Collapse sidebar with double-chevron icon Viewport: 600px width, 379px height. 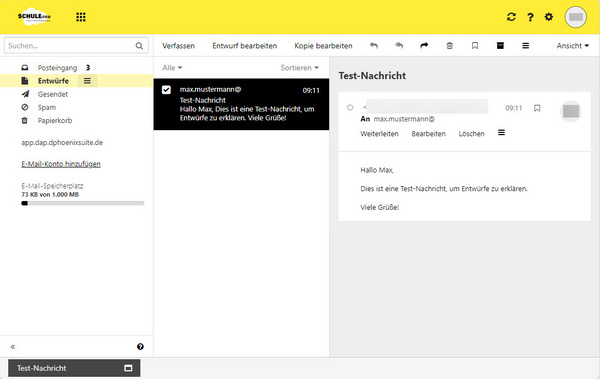click(x=13, y=346)
